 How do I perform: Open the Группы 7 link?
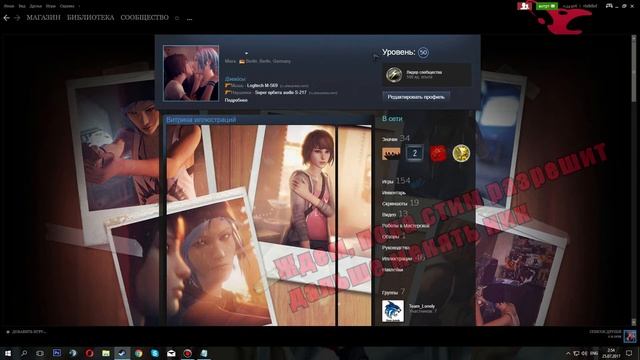point(393,292)
